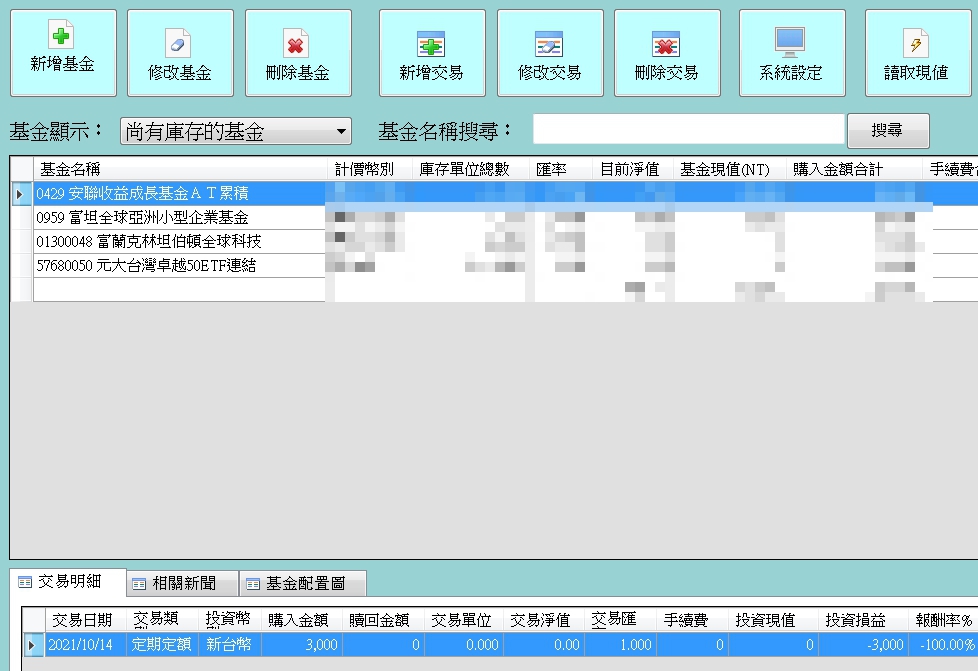Click the 新增交易 add transaction icon

pos(431,44)
